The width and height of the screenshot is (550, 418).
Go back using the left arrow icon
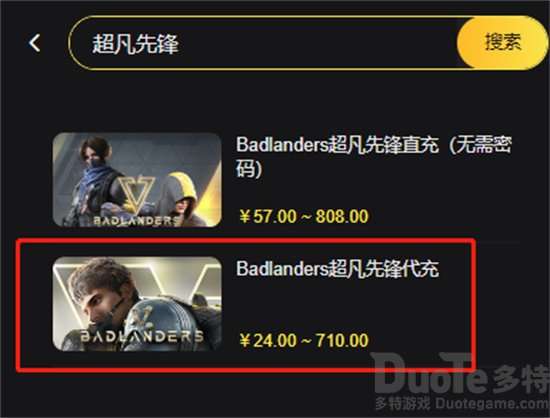(x=34, y=43)
